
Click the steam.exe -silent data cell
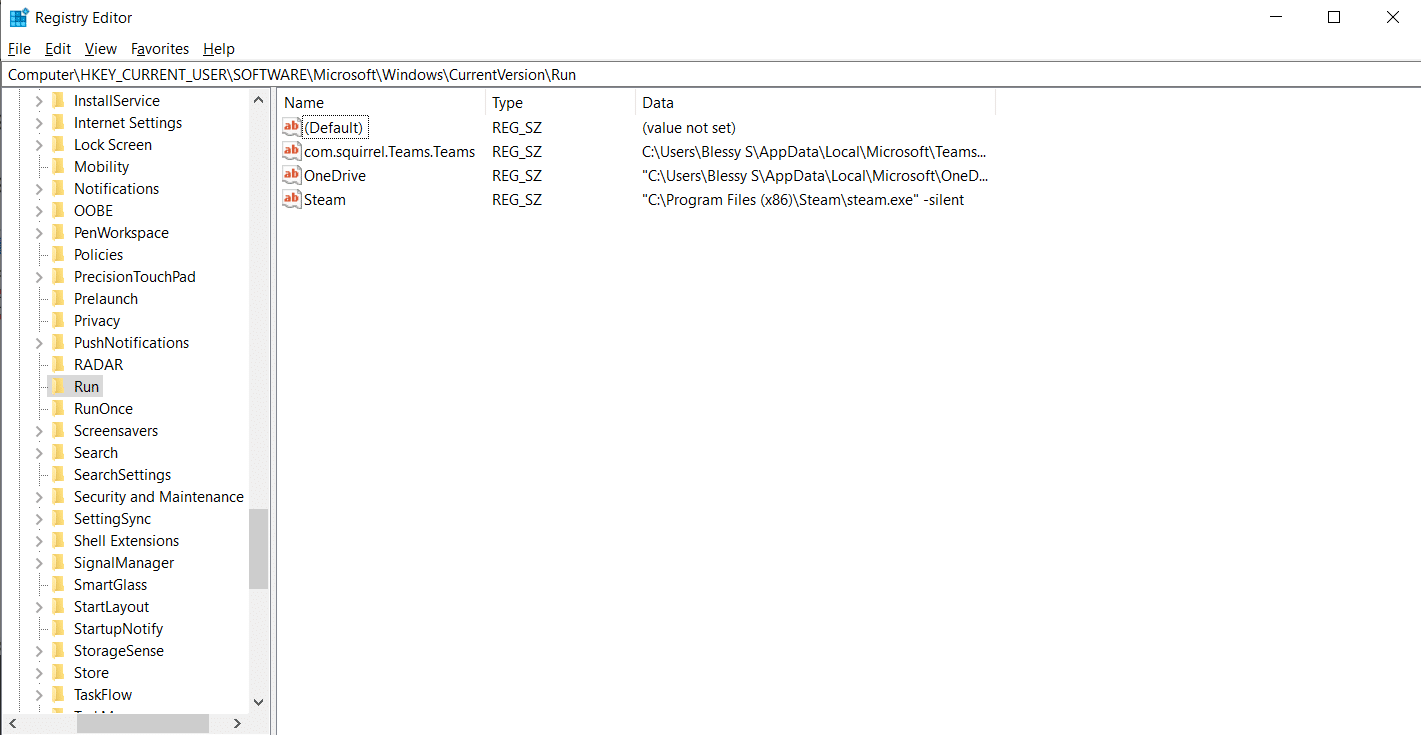[x=803, y=200]
